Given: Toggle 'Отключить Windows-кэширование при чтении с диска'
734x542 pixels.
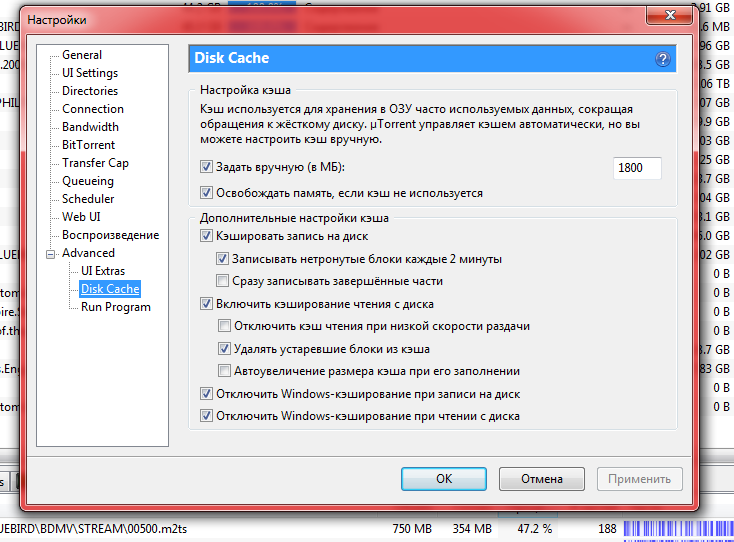Looking at the screenshot, I should [206, 416].
